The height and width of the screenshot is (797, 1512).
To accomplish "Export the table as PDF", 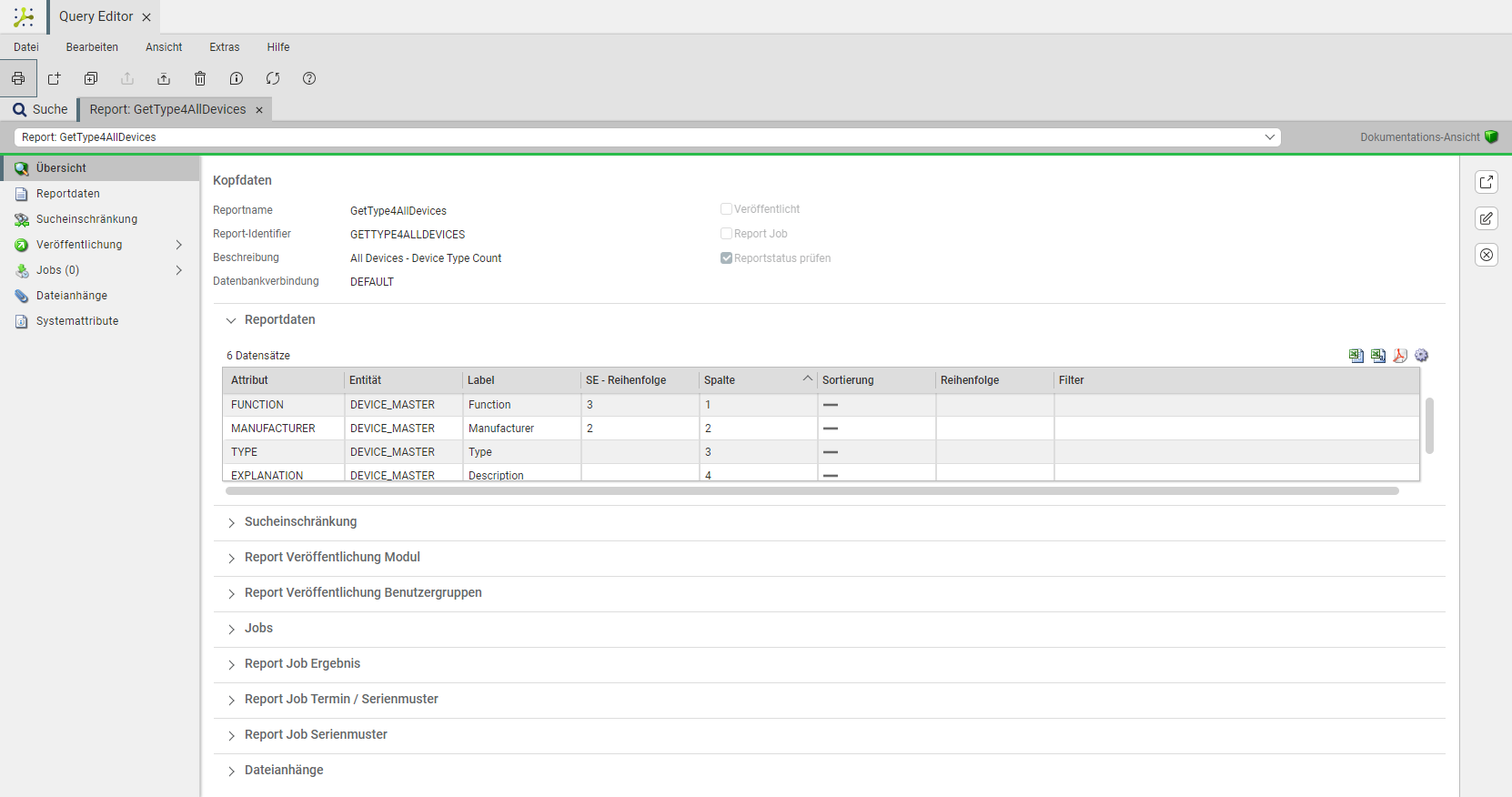I will tap(1400, 356).
